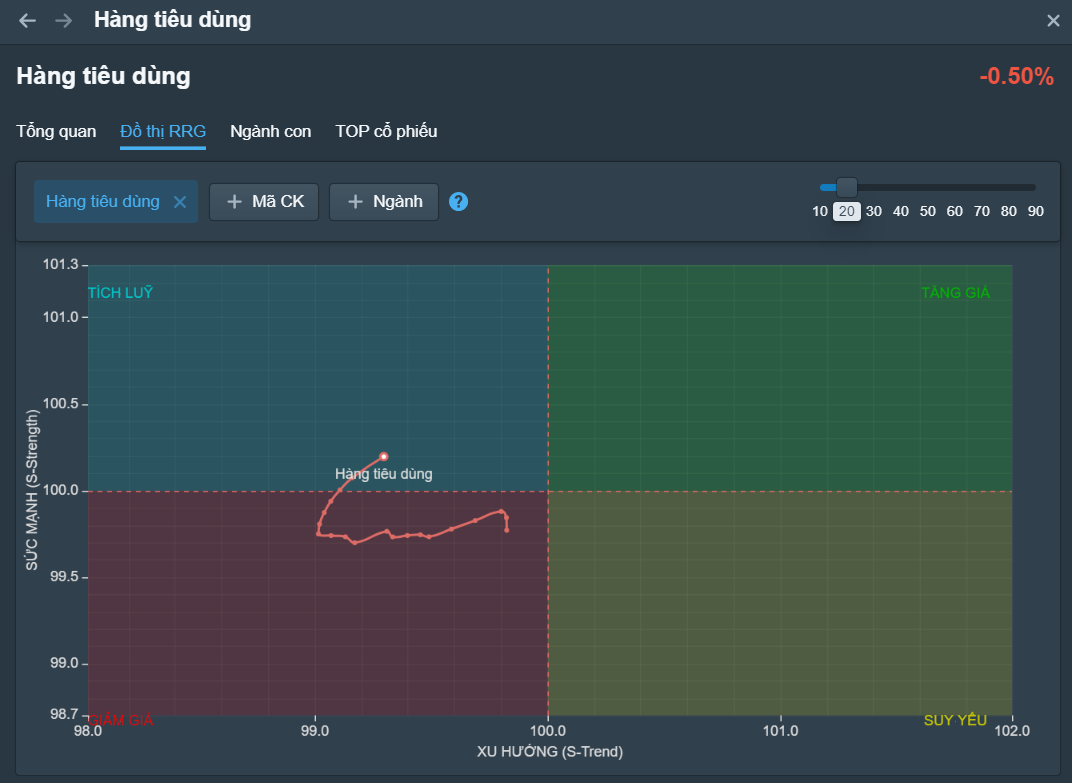Close the Hàng tiêu dùng panel
The image size is (1072, 783).
point(1053,21)
